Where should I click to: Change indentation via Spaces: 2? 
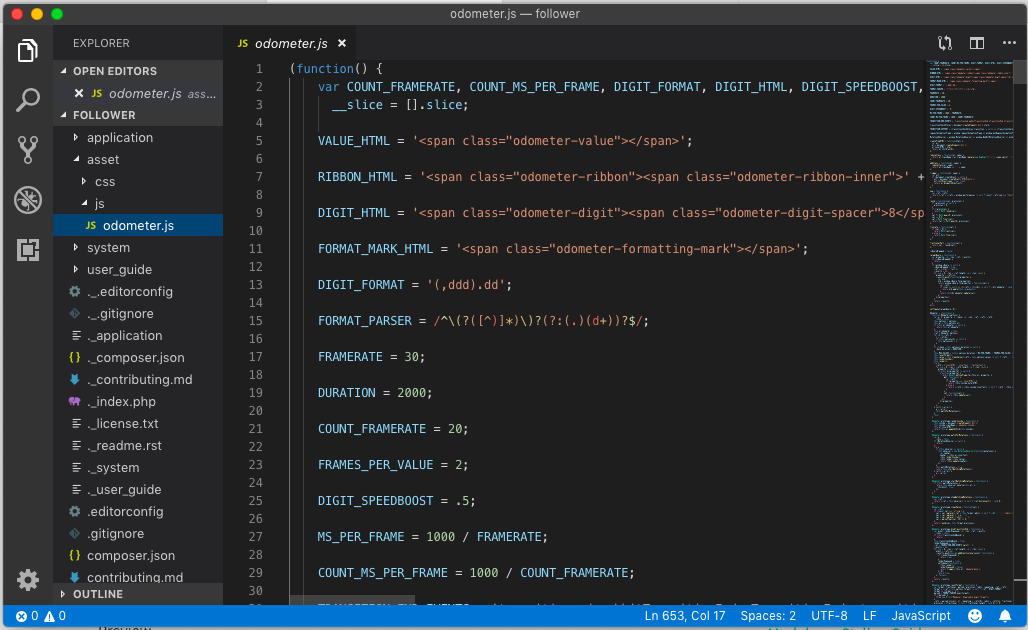768,616
